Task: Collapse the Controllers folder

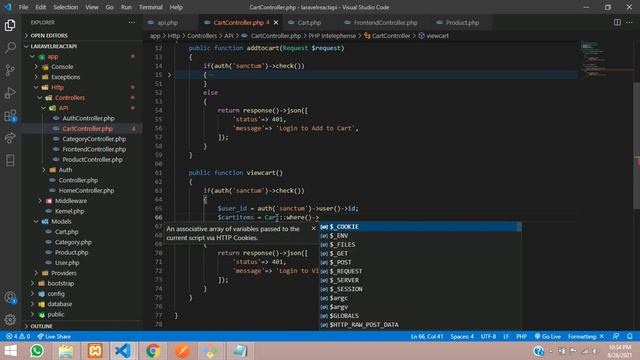Action: [x=82, y=98]
